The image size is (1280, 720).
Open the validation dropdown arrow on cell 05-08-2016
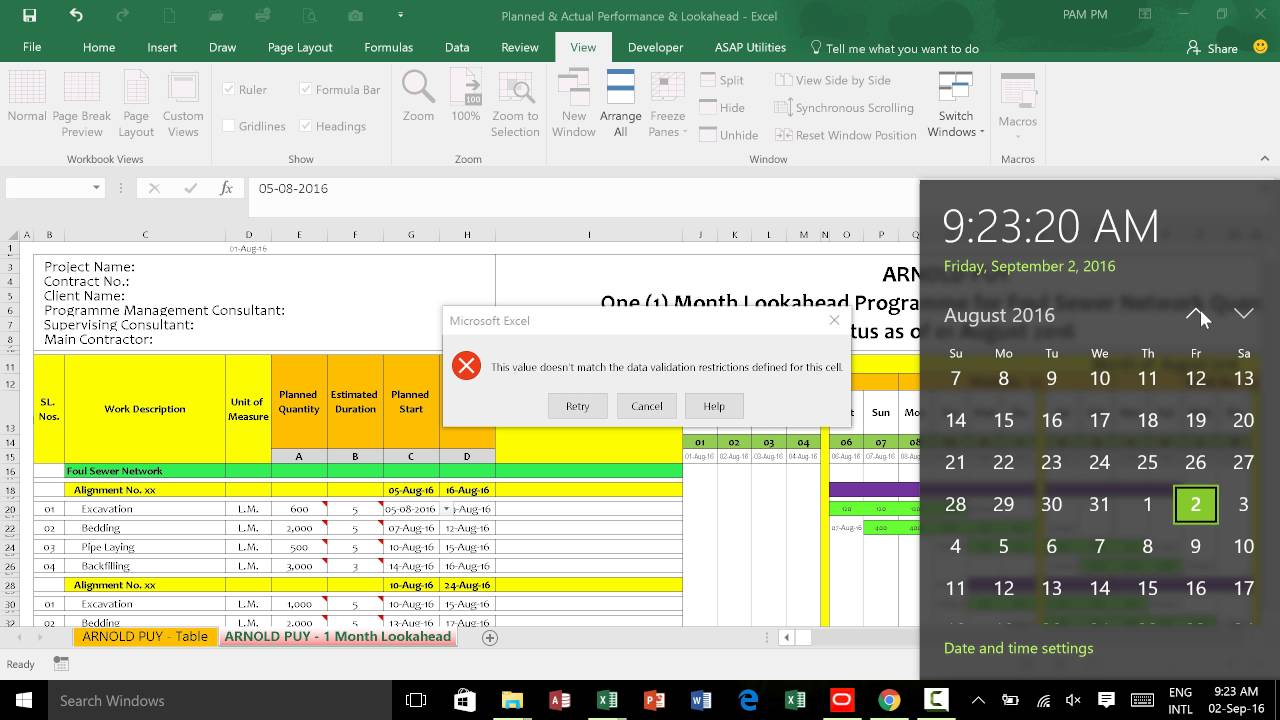point(447,509)
